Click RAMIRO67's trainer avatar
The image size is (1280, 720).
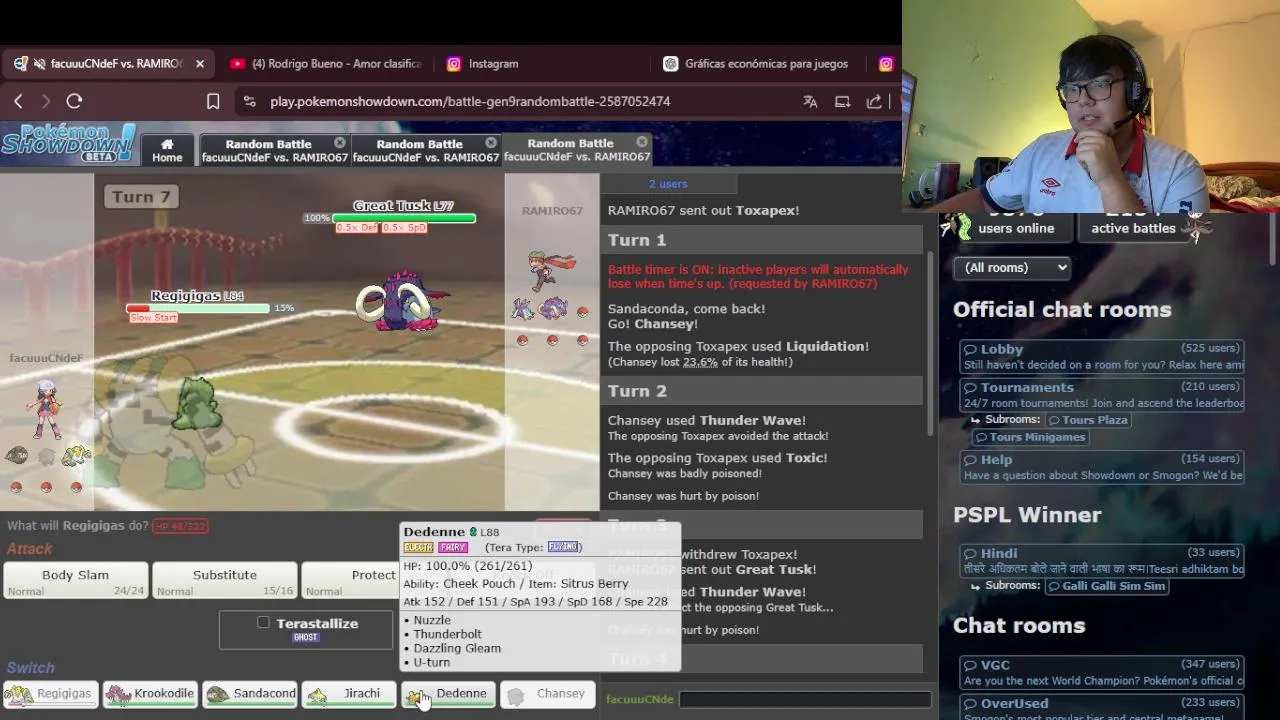(x=551, y=272)
